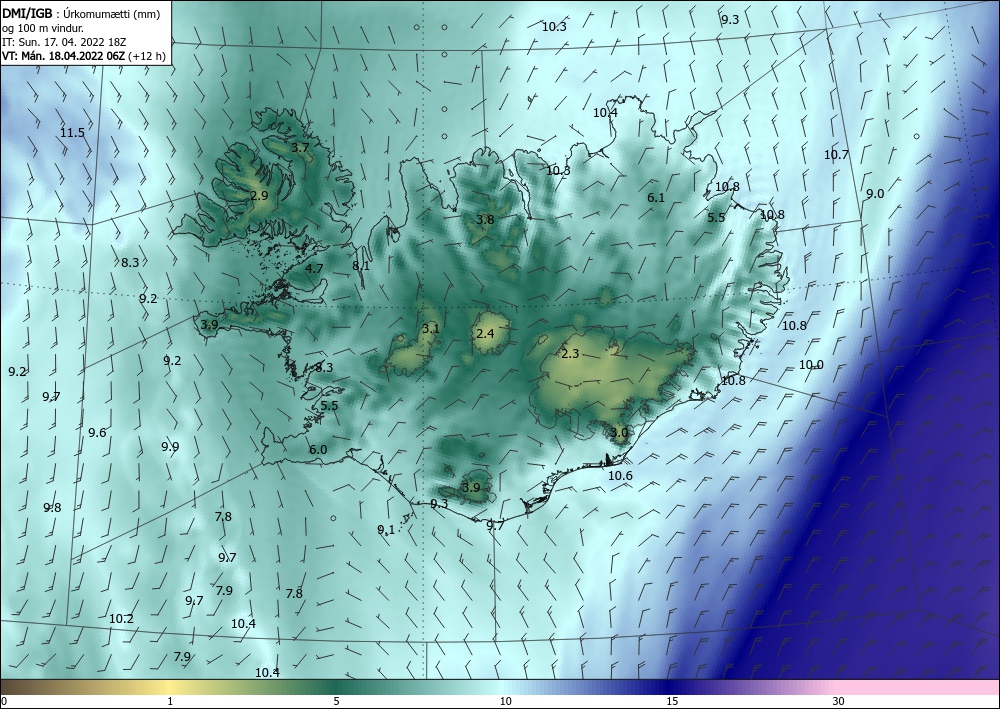This screenshot has width=1000, height=709.
Task: Click the 8.1 value near the fjord
Action: [x=361, y=266]
